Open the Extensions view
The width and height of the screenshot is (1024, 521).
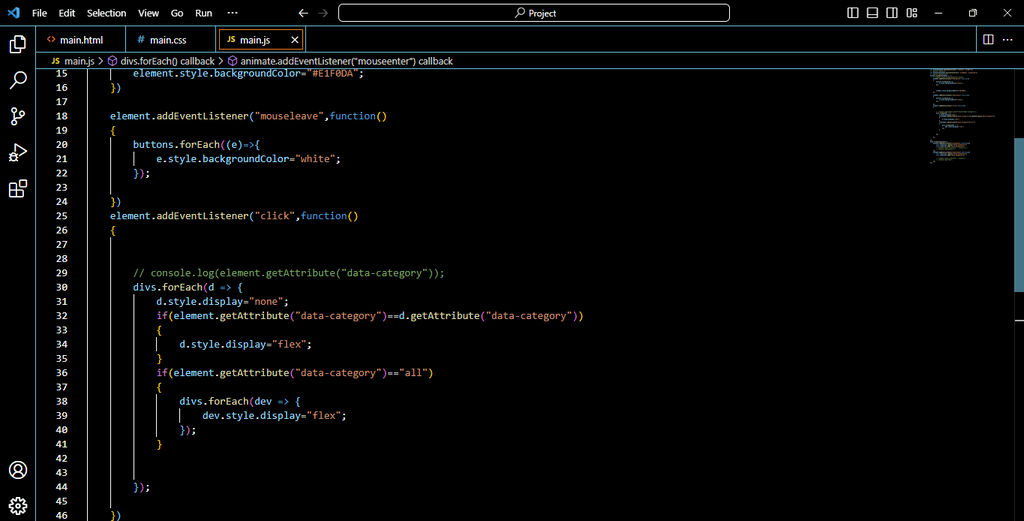click(x=18, y=189)
